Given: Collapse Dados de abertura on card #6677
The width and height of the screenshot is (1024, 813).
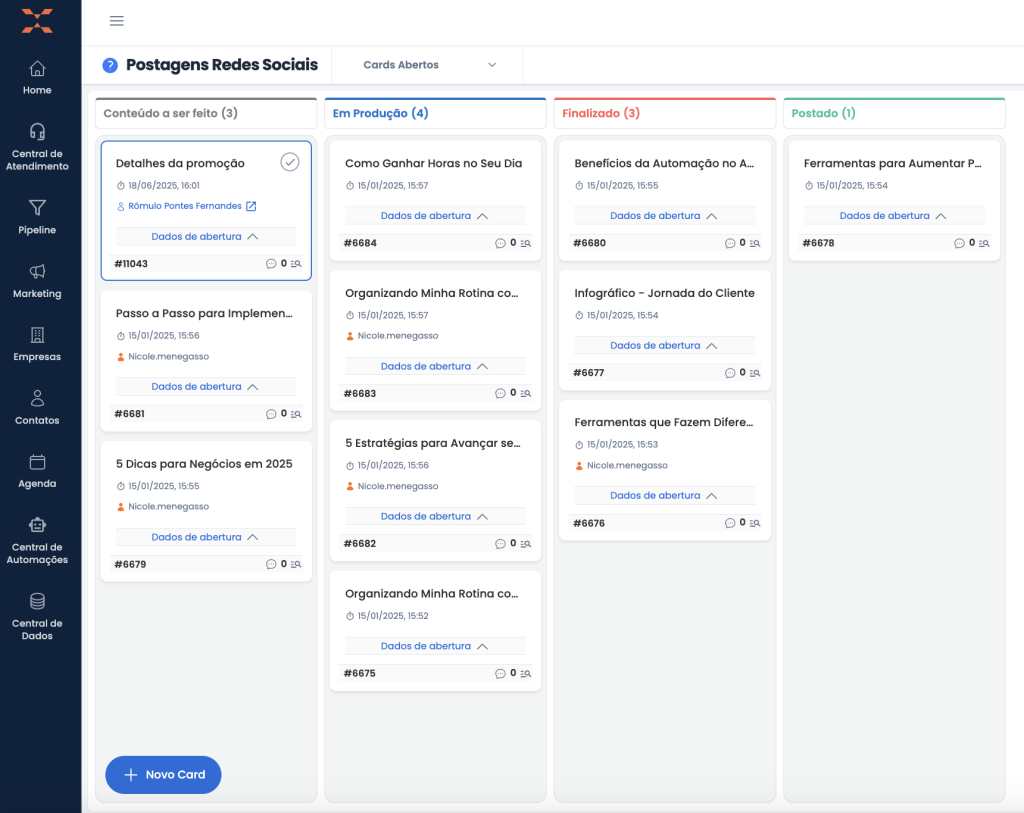Looking at the screenshot, I should tap(664, 346).
